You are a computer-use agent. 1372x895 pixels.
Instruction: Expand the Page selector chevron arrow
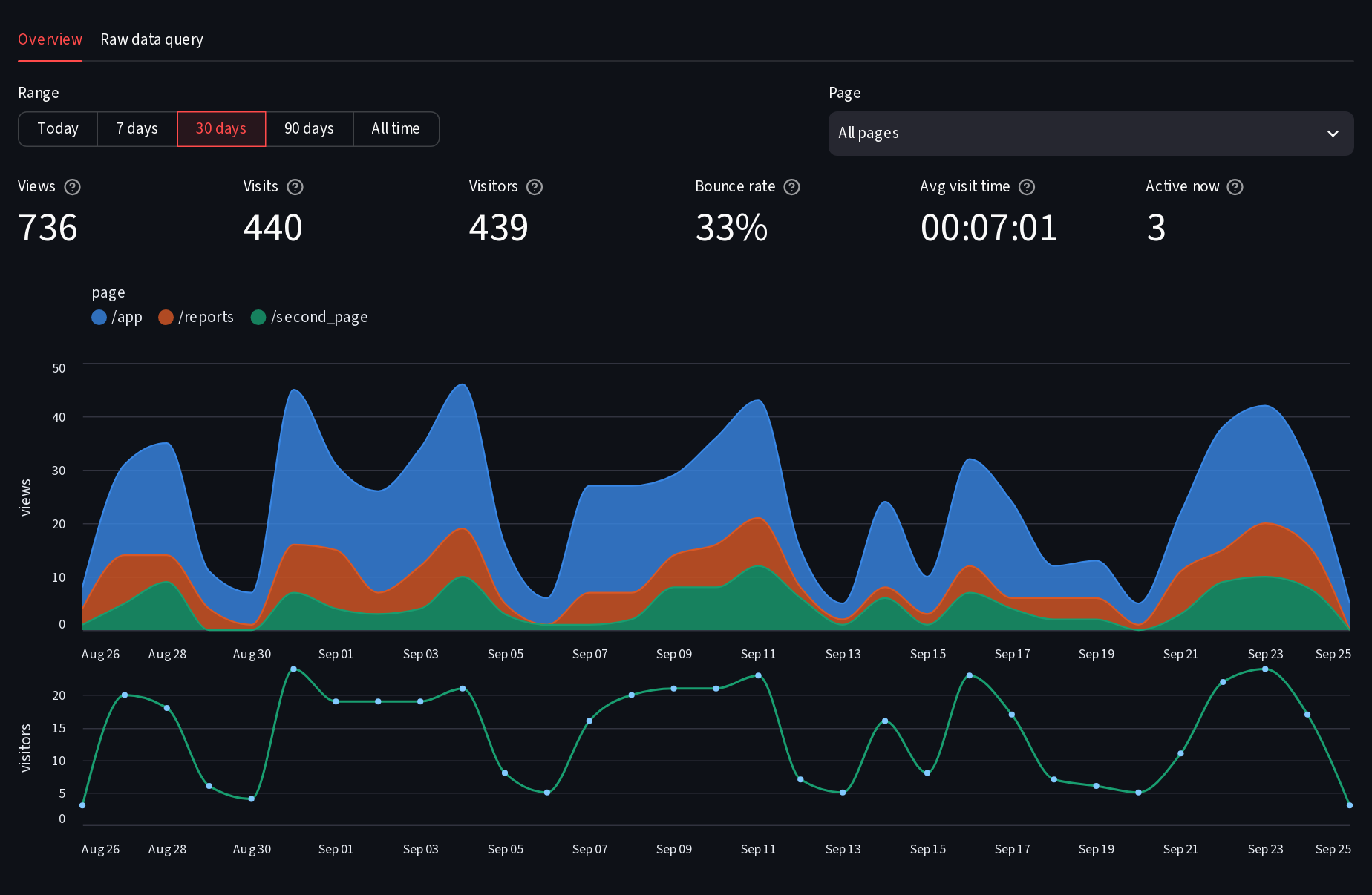tap(1333, 134)
